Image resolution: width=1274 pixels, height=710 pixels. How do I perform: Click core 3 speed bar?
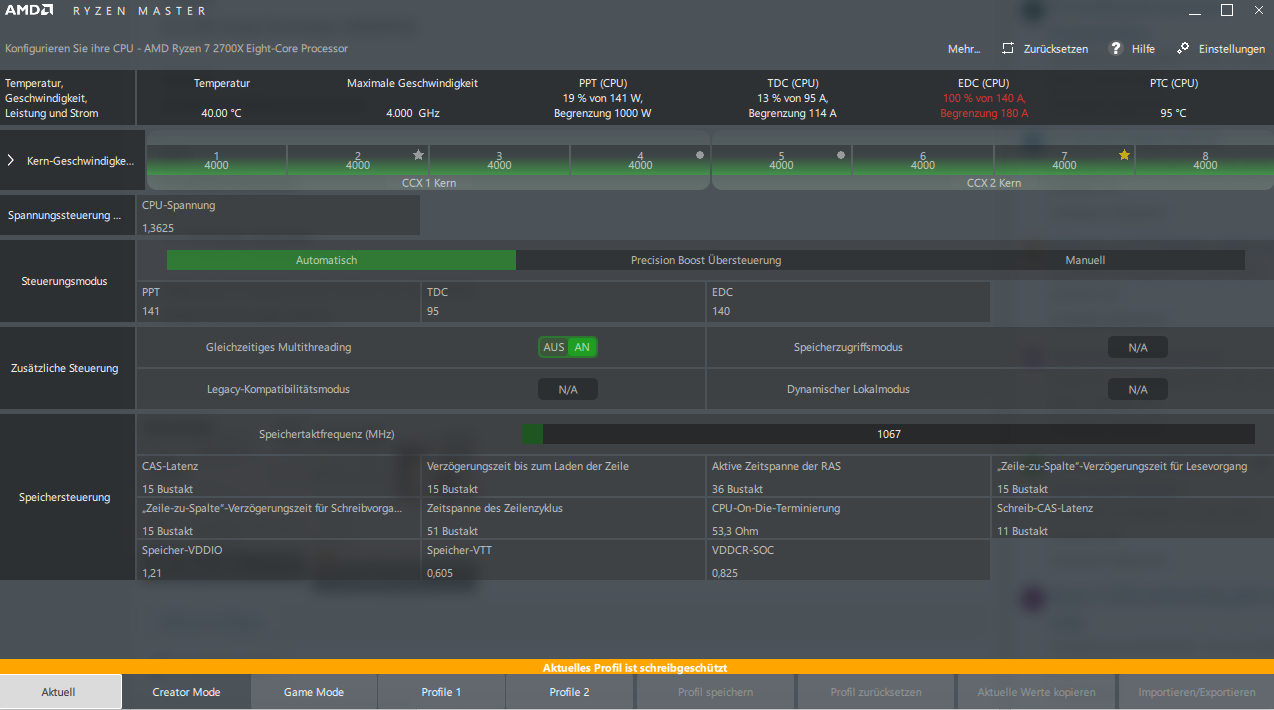click(x=499, y=161)
